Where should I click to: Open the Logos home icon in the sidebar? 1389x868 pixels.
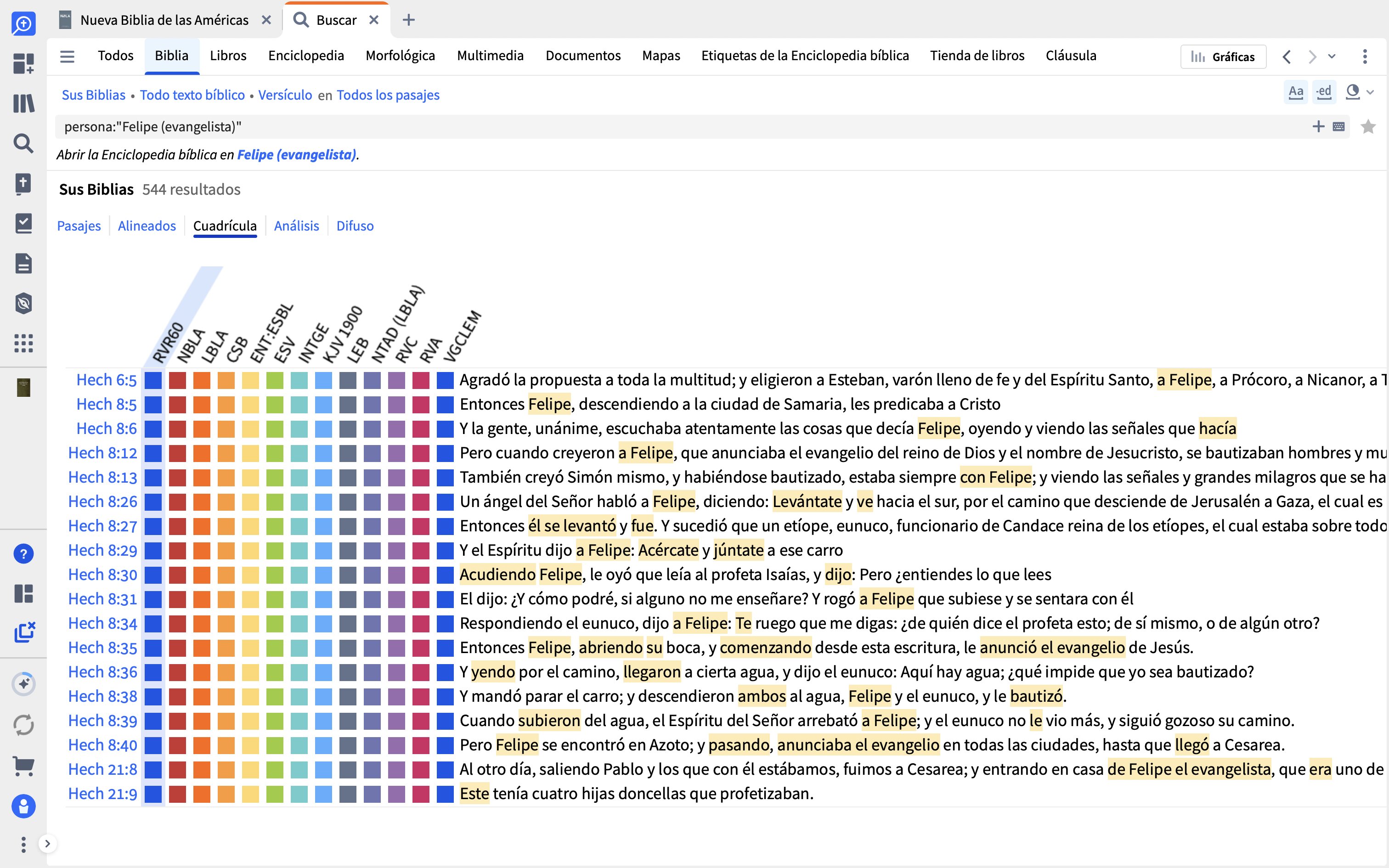tap(23, 23)
